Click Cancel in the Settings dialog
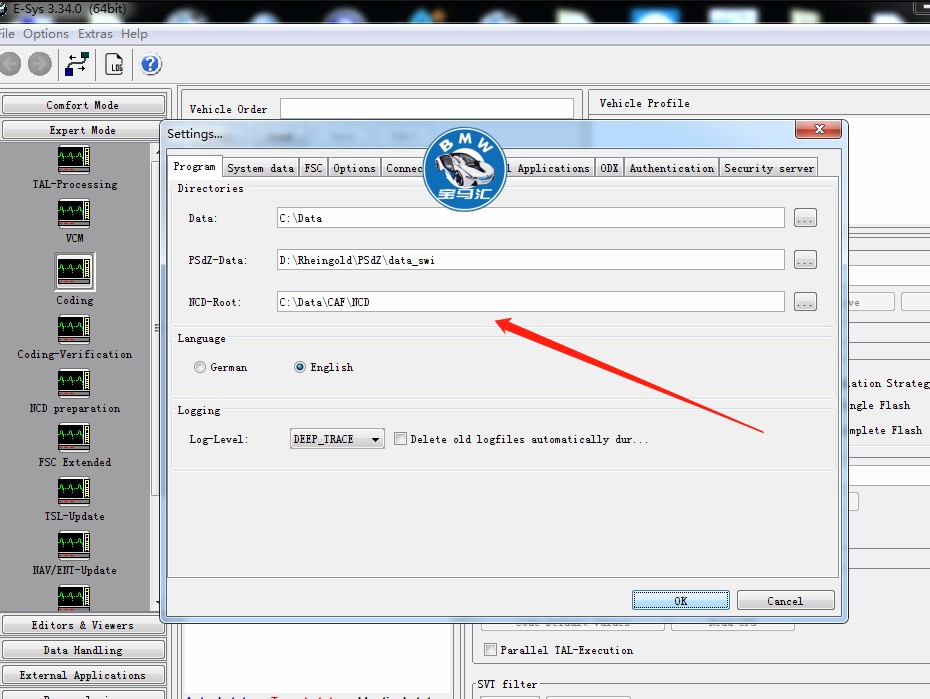This screenshot has height=699, width=930. tap(785, 601)
